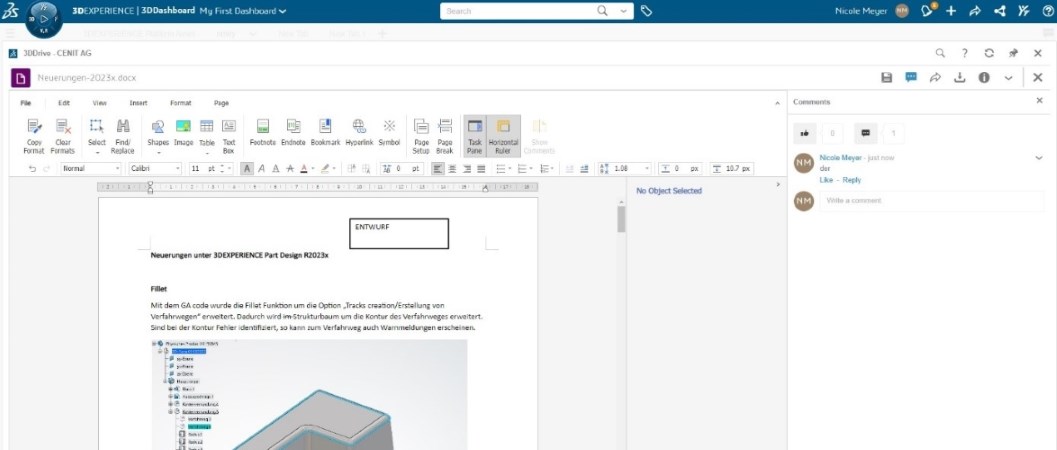The width and height of the screenshot is (1057, 450).
Task: Open the Symbol picker
Action: pyautogui.click(x=389, y=133)
